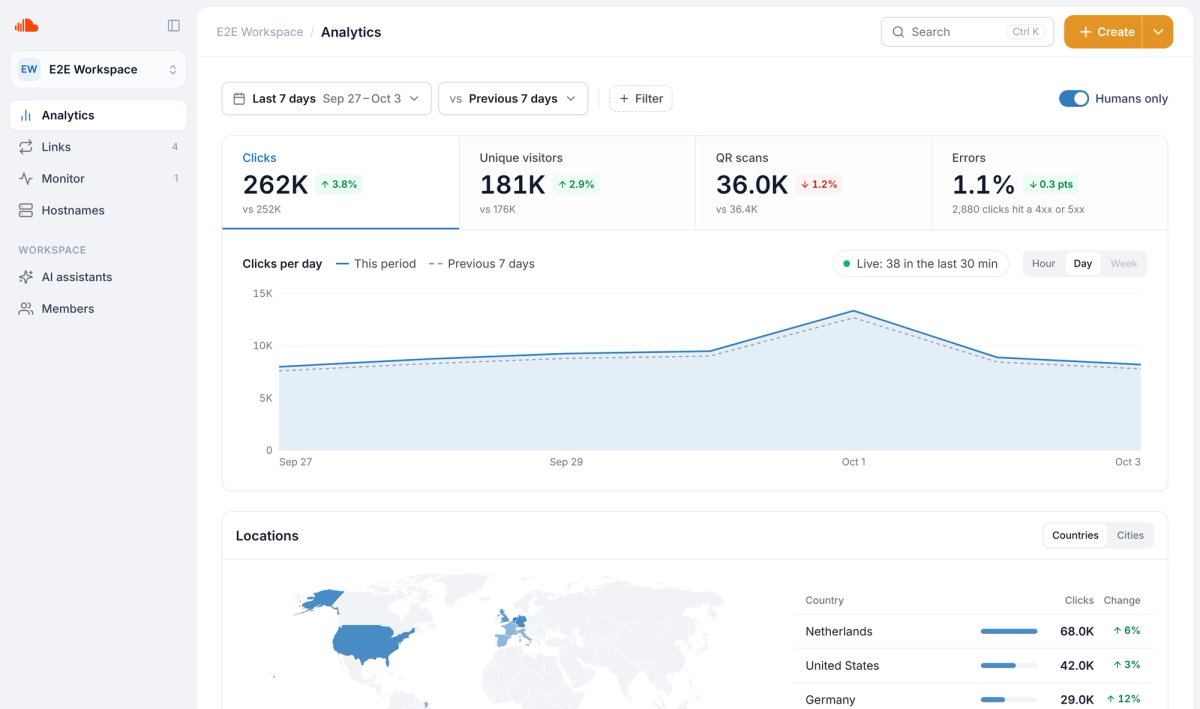Click the This period legend entry
Viewport: 1200px width, 709px height.
pos(376,264)
